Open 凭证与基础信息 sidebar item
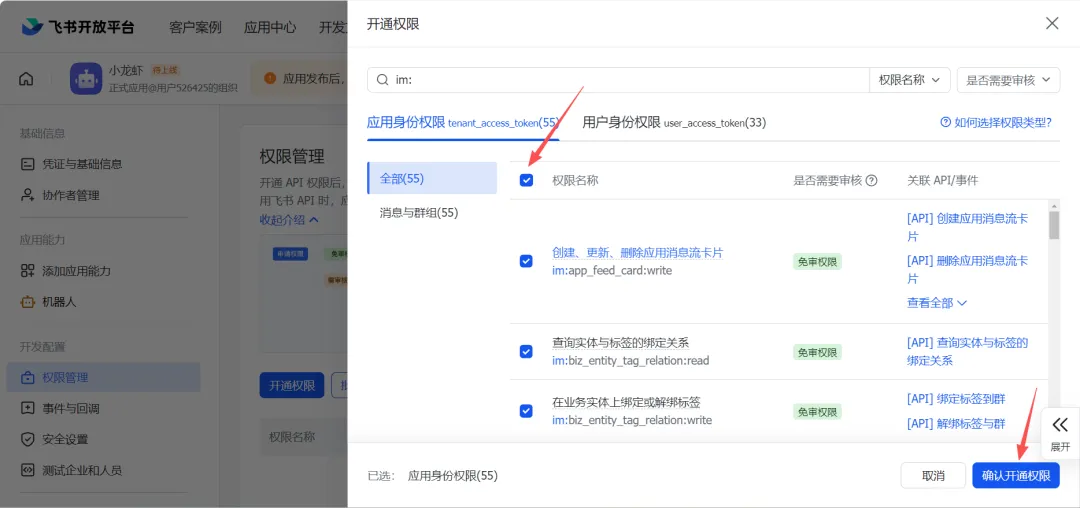The image size is (1080, 508). pos(103,164)
